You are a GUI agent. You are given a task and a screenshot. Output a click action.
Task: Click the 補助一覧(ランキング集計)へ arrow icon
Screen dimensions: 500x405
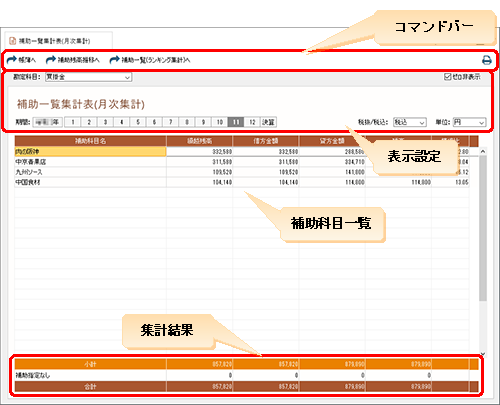point(114,60)
